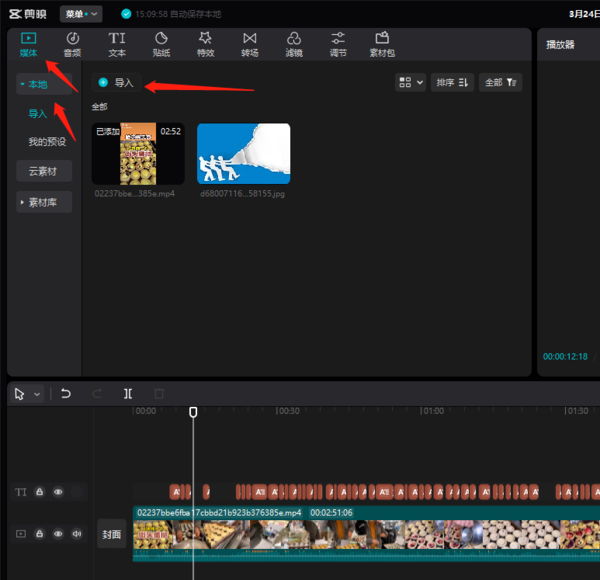The height and width of the screenshot is (580, 600).
Task: Click the undo arrow in timeline toolbar
Action: pos(66,394)
